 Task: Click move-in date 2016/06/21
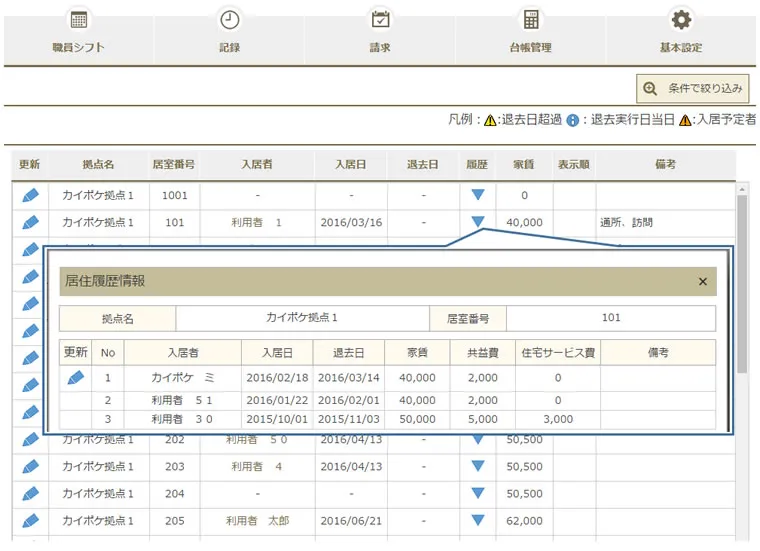[351, 521]
